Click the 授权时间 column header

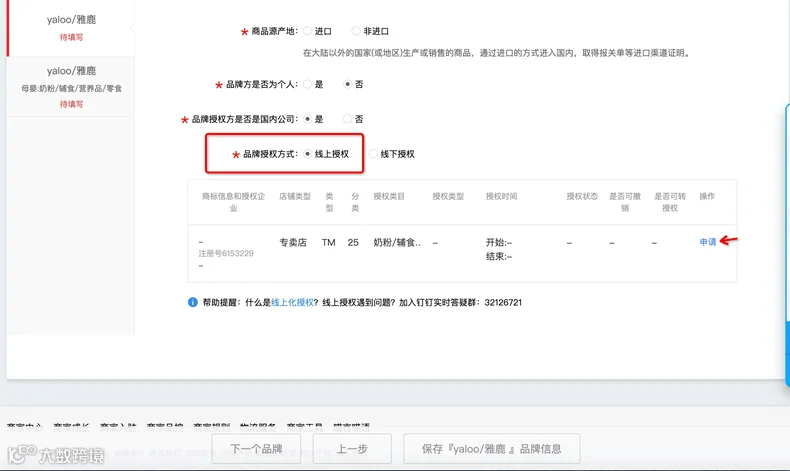pos(501,196)
